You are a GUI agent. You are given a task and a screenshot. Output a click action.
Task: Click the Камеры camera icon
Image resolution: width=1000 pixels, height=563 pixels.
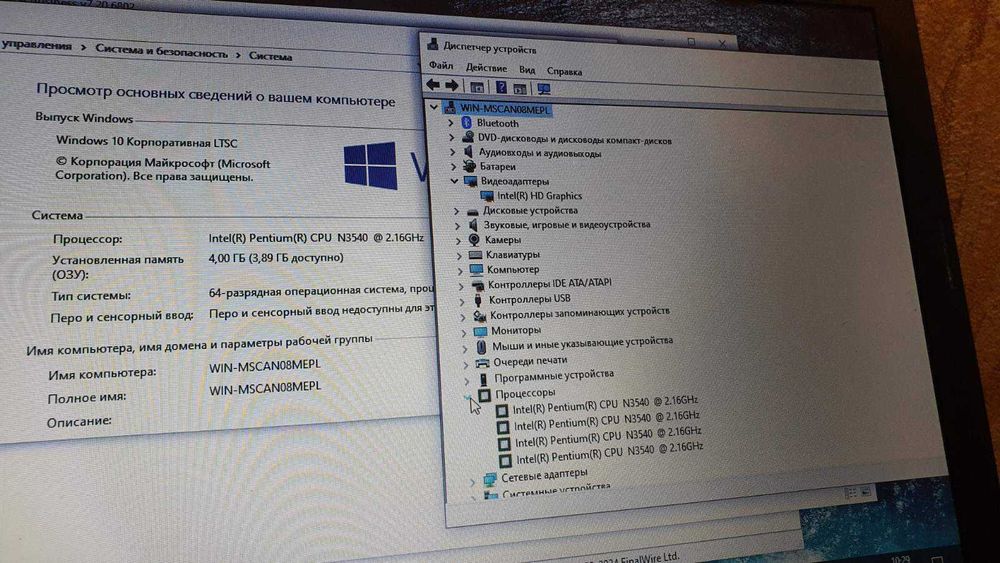tap(474, 240)
